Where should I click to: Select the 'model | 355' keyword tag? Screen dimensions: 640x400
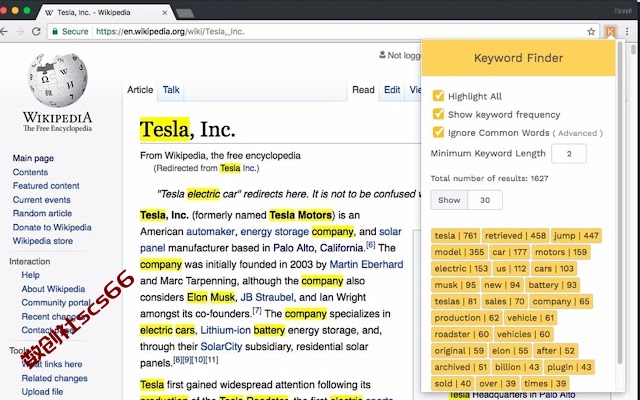point(459,252)
